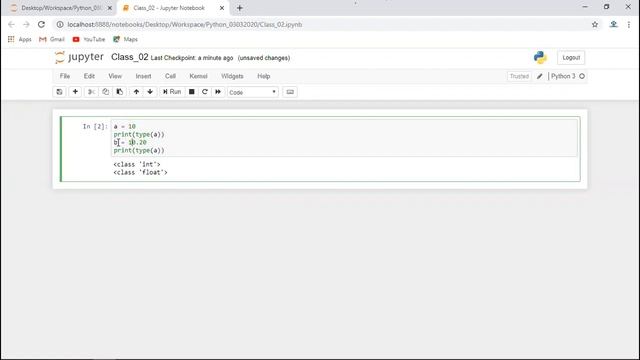Click output text <class 'int'>
The image size is (640, 360).
tap(137, 164)
